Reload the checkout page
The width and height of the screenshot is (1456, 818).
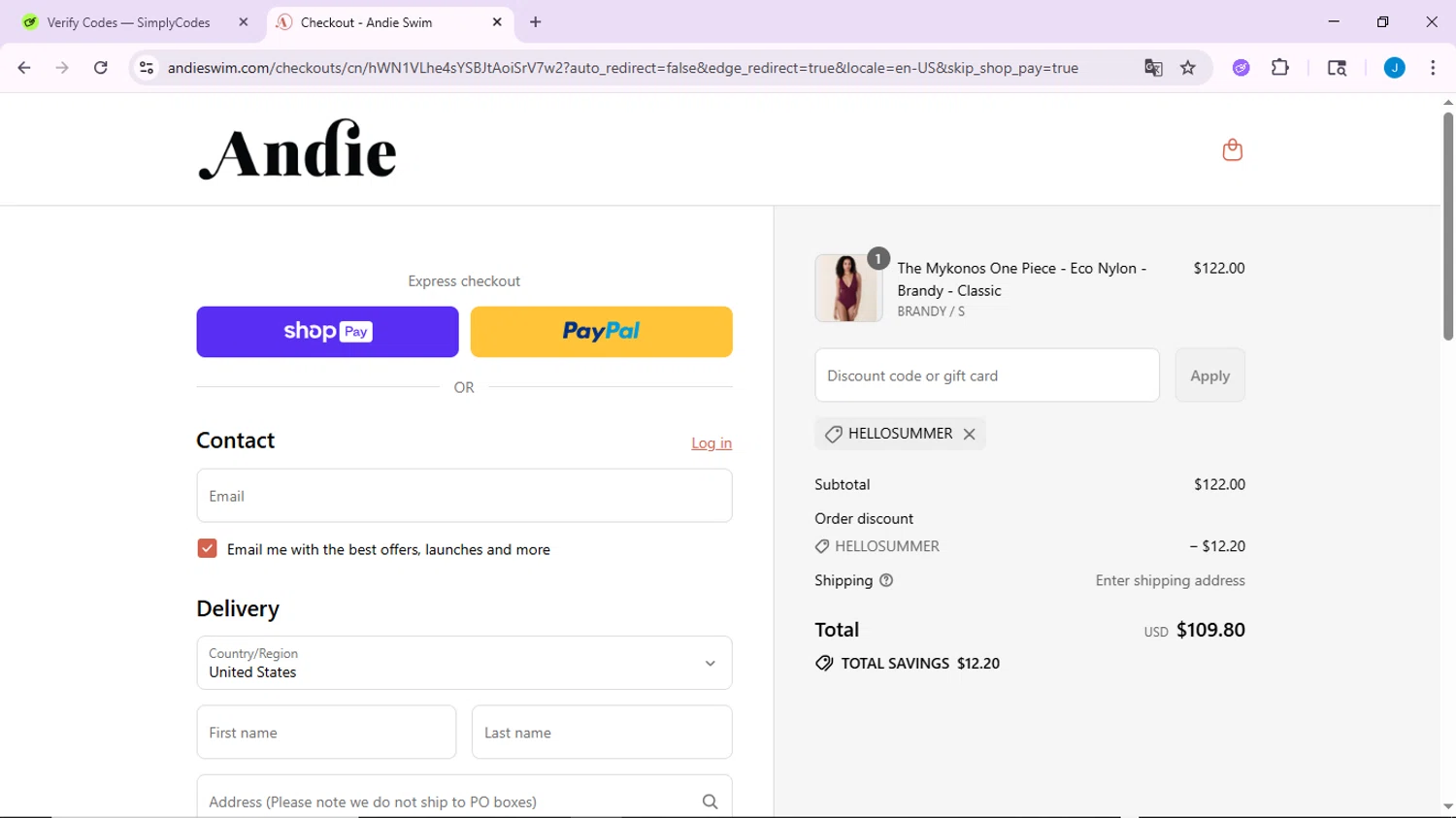click(x=101, y=68)
